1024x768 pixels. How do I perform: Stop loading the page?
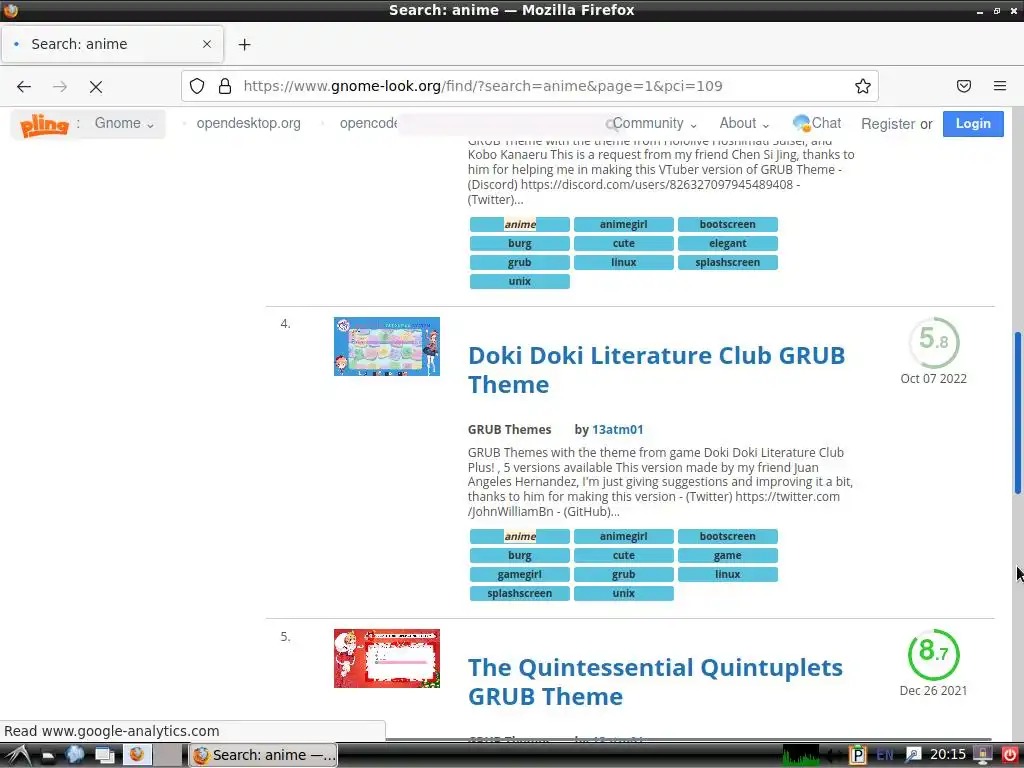coord(96,86)
